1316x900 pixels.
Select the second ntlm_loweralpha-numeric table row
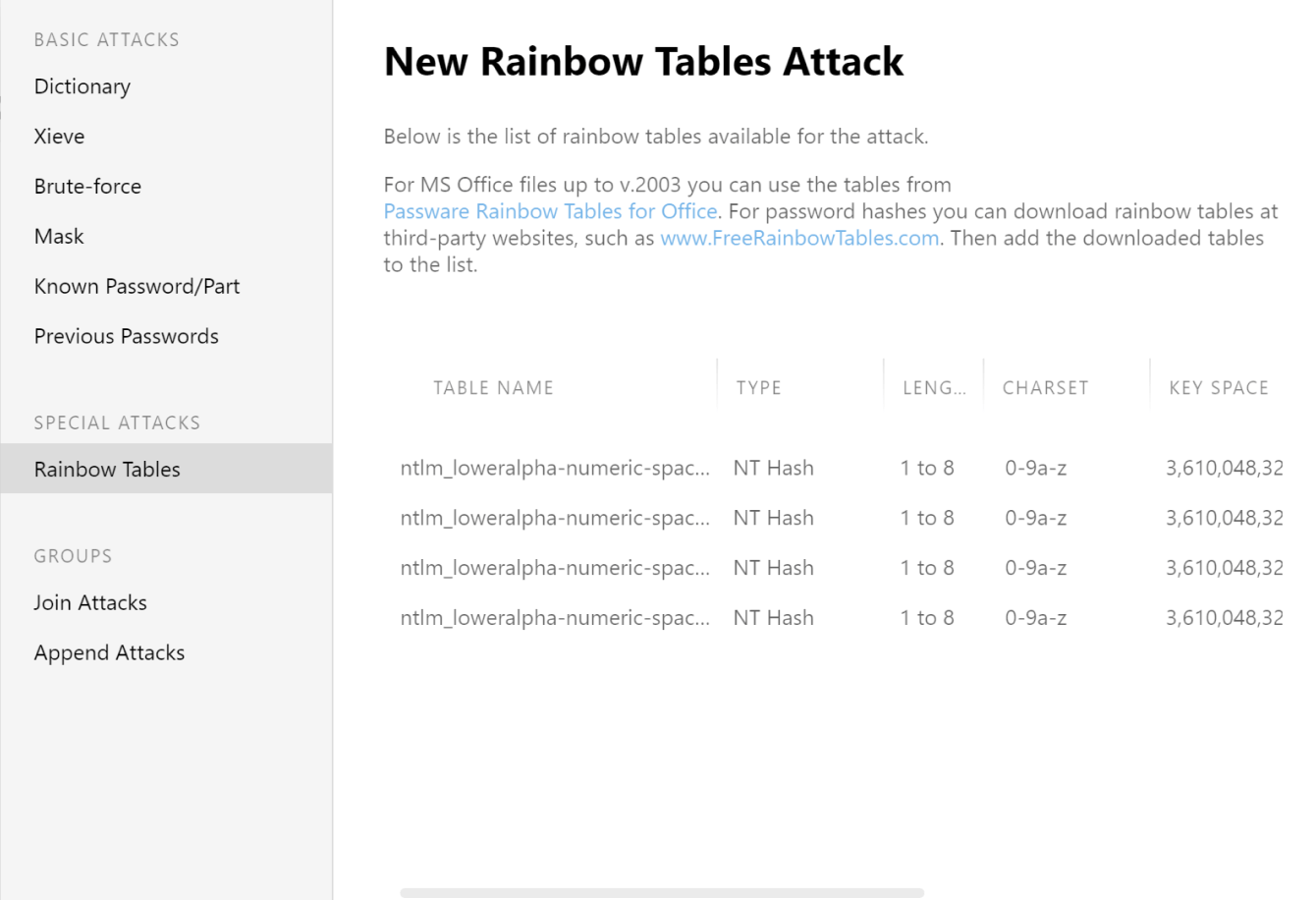555,519
